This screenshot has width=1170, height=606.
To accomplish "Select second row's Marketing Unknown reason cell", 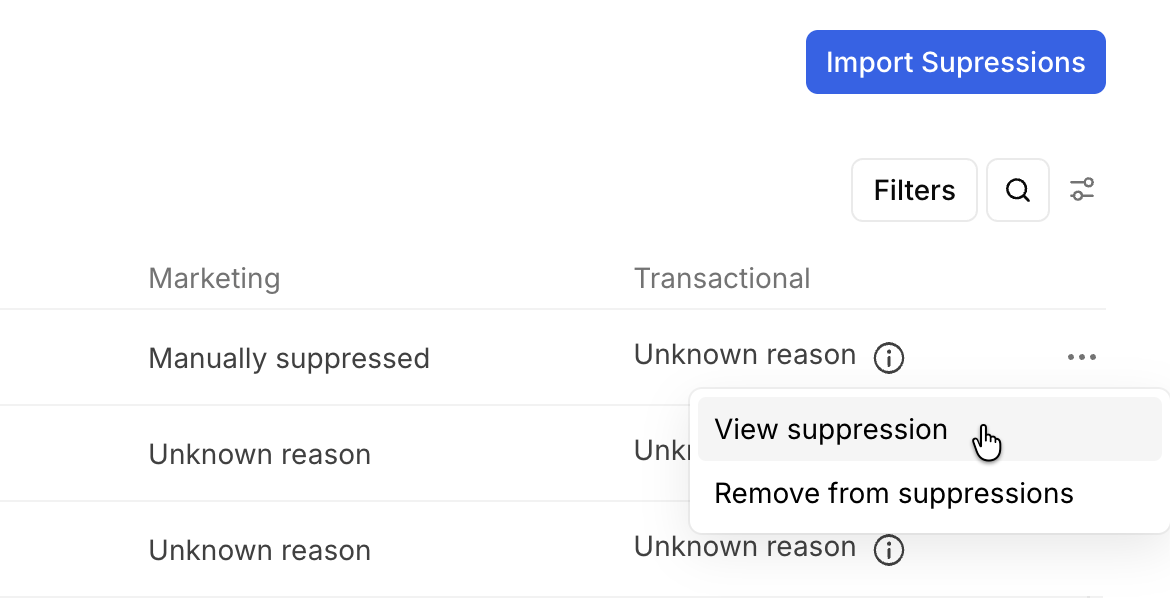I will click(x=260, y=454).
